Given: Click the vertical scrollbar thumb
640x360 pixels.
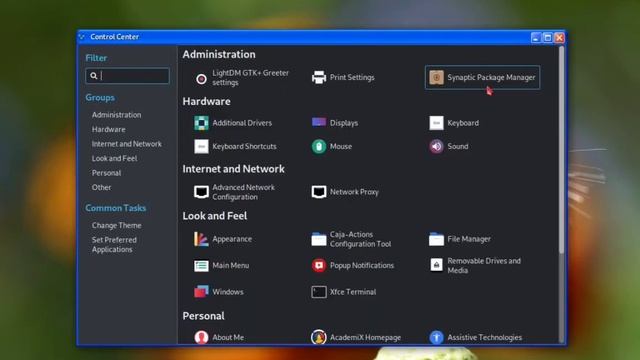Looking at the screenshot, I should [x=561, y=151].
